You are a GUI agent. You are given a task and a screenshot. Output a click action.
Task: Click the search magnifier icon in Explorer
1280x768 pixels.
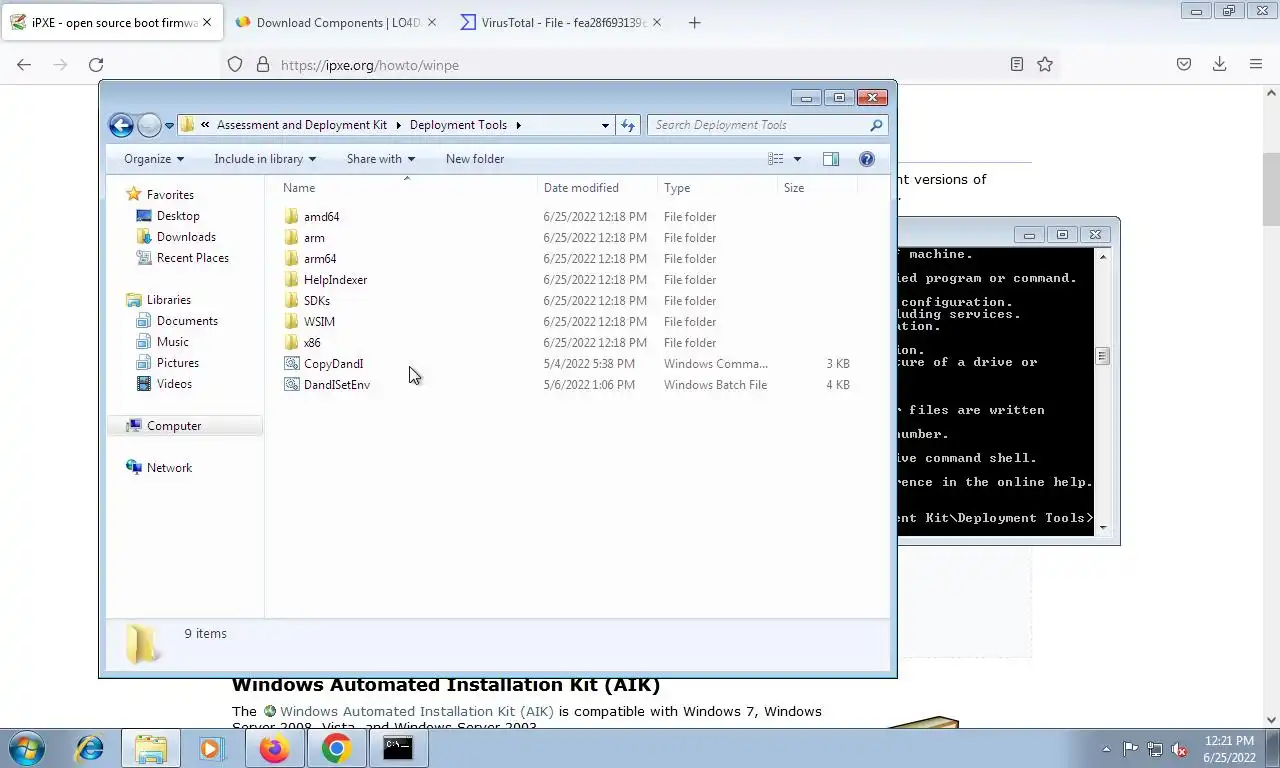click(876, 125)
